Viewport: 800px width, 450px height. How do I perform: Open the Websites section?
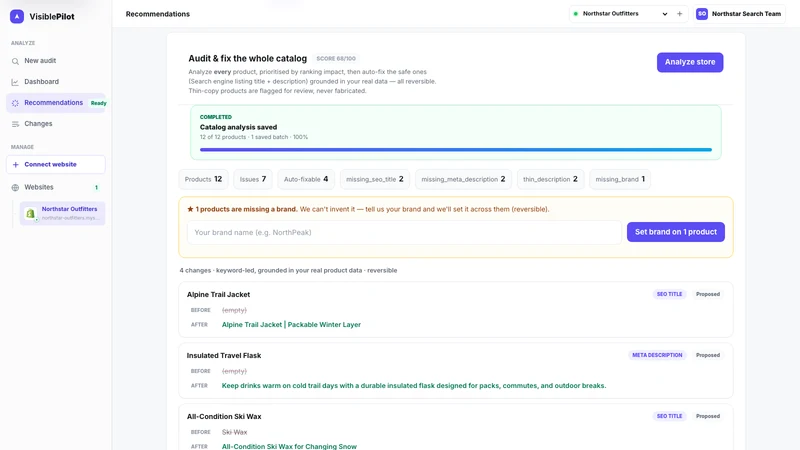coord(56,187)
